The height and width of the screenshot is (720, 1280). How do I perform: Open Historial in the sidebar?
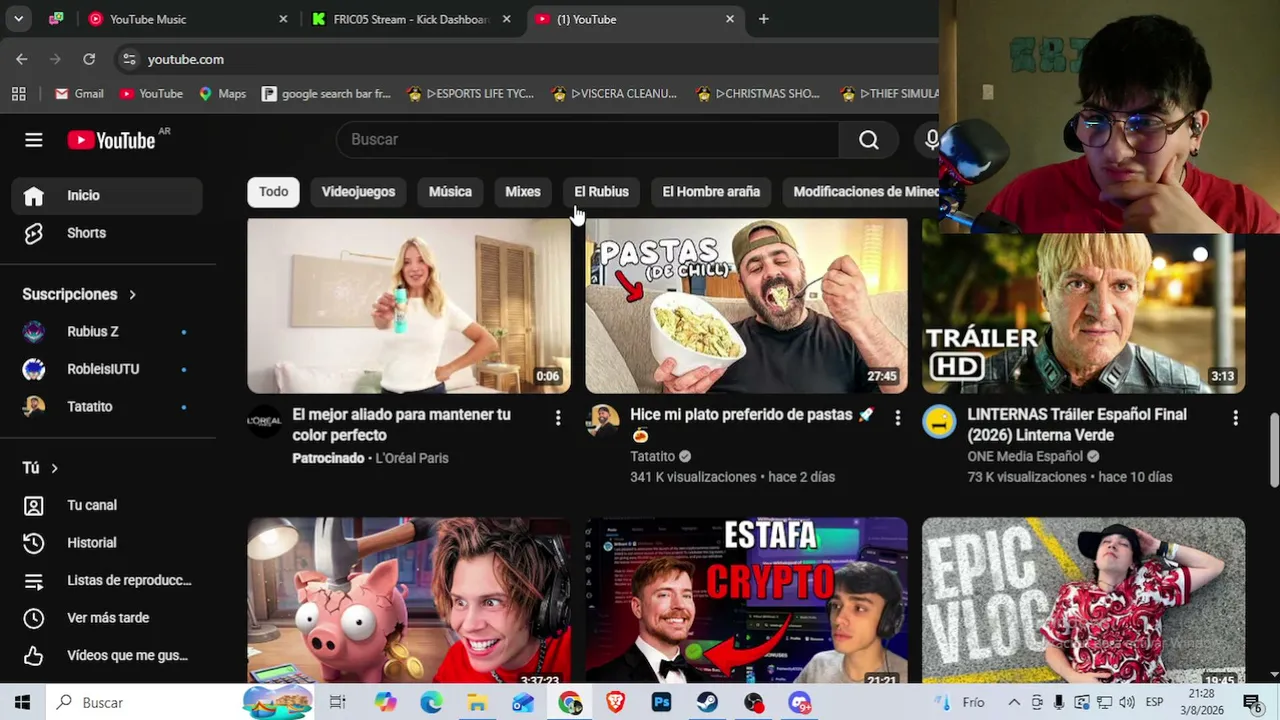[107, 543]
